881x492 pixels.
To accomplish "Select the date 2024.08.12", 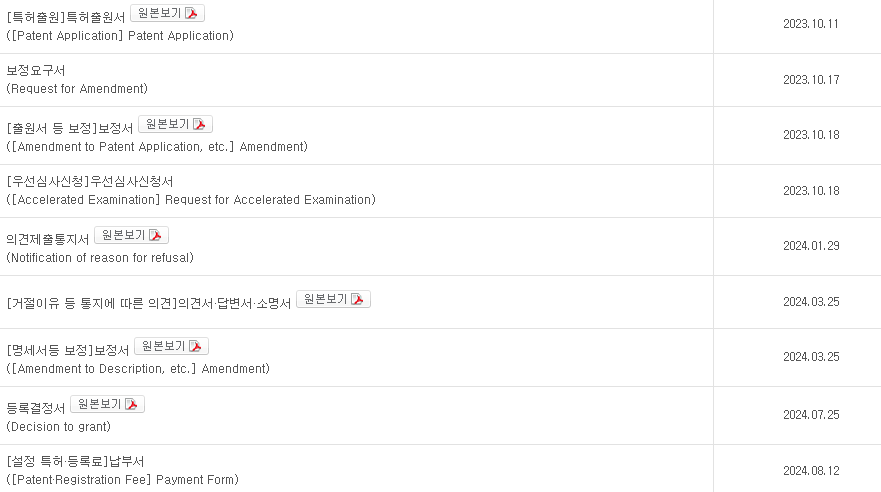I will click(811, 471).
